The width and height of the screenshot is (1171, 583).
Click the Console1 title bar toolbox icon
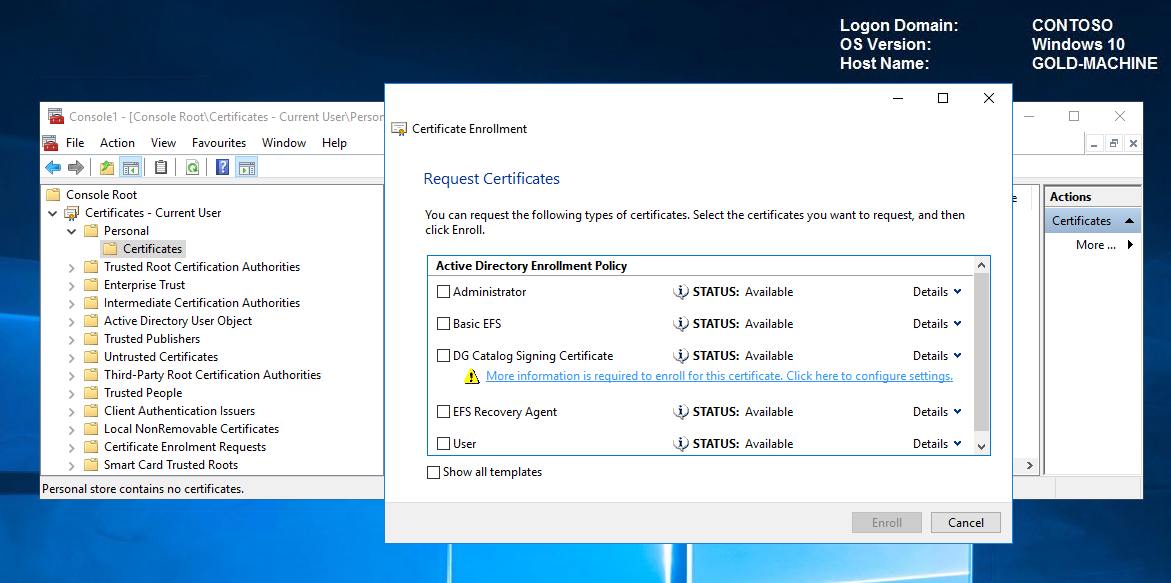coord(55,116)
